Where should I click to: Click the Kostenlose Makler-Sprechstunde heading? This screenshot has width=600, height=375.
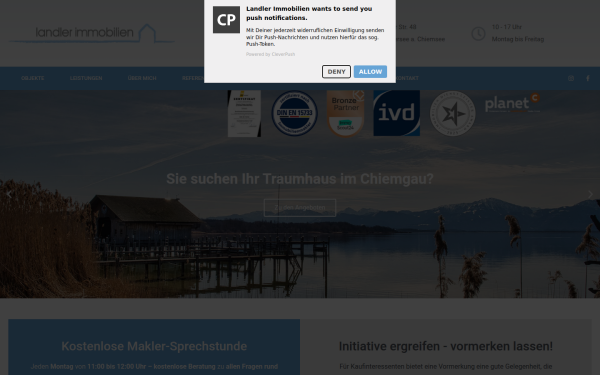[154, 346]
